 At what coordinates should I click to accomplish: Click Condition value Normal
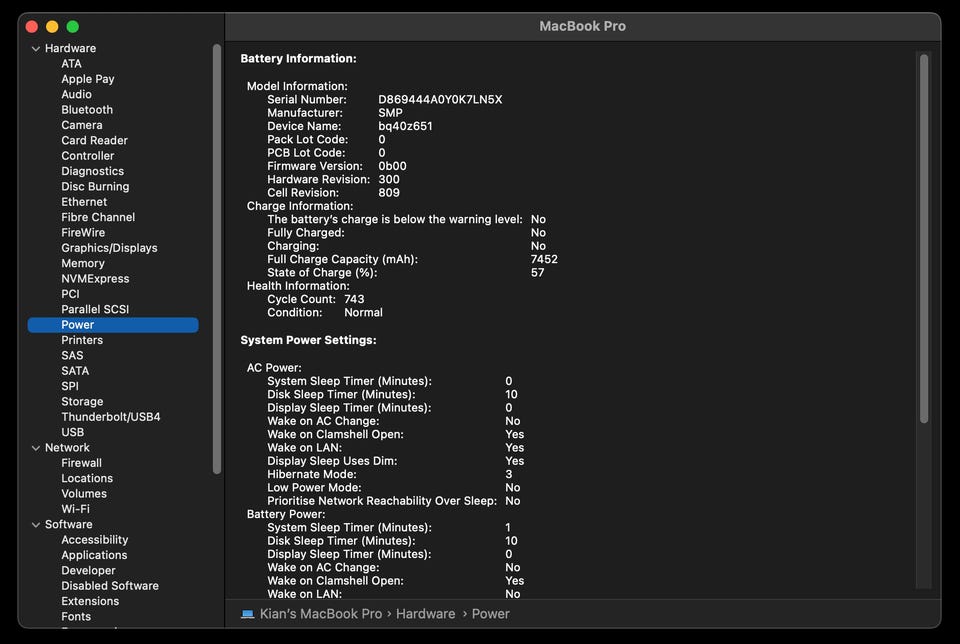click(x=363, y=313)
